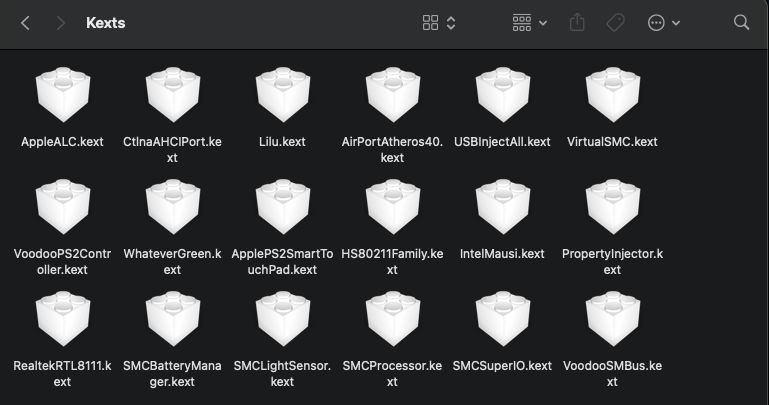Screen dimensions: 769x405
Task: Click the USBInjectAll.kext file name
Action: pos(502,142)
